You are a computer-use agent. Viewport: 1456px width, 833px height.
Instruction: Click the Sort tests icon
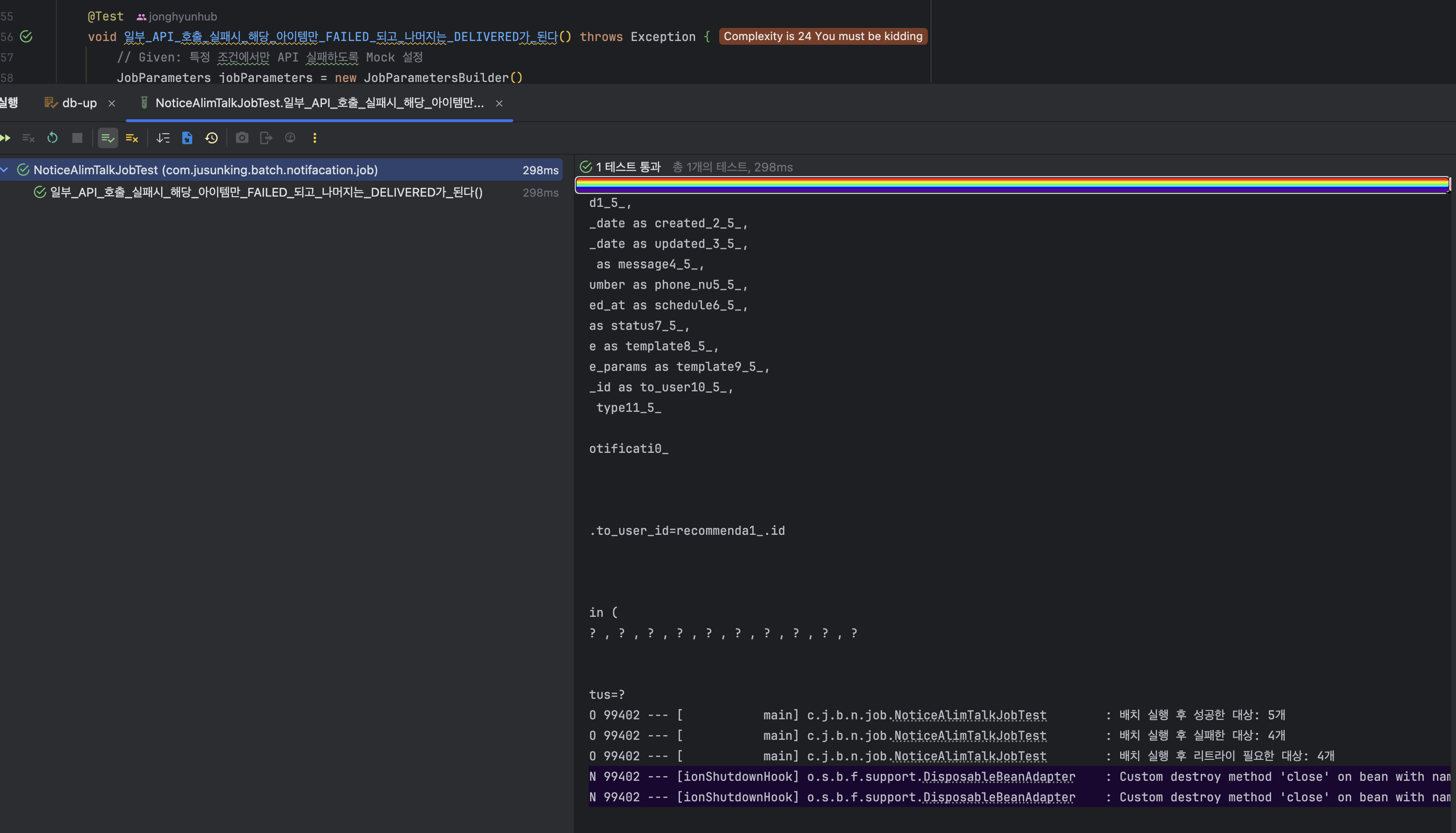coord(163,138)
